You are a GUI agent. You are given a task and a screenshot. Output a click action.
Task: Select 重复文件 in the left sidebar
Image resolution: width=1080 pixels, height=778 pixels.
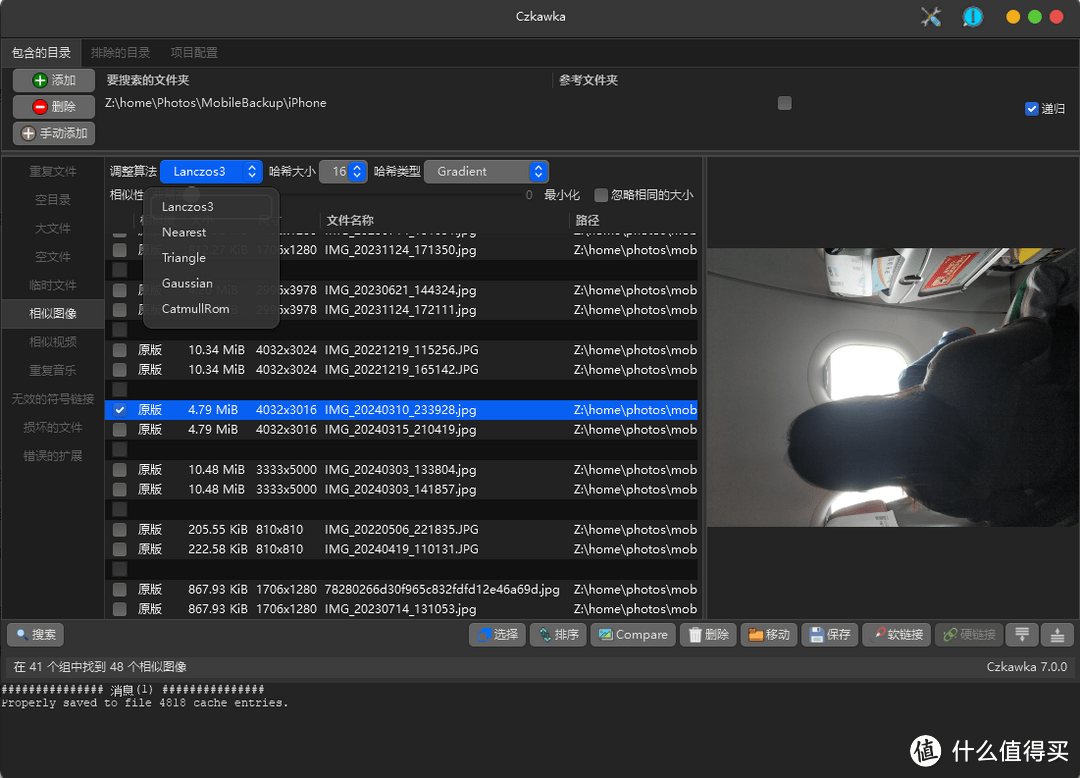pos(52,172)
